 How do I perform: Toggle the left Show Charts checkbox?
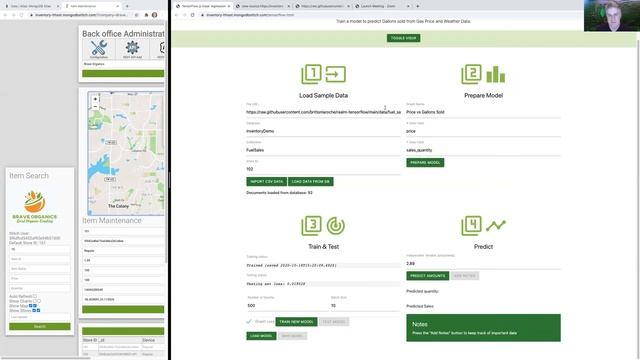point(35,301)
